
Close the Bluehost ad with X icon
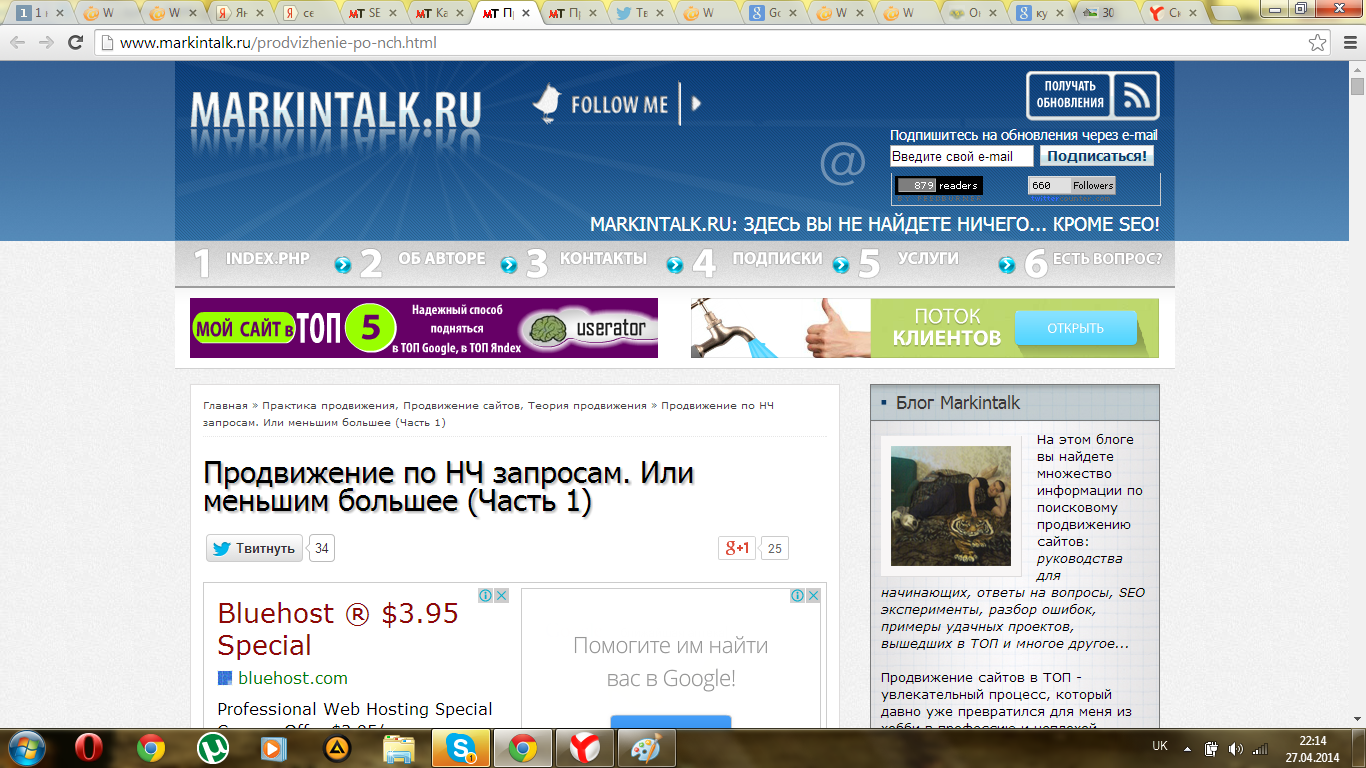pos(501,595)
